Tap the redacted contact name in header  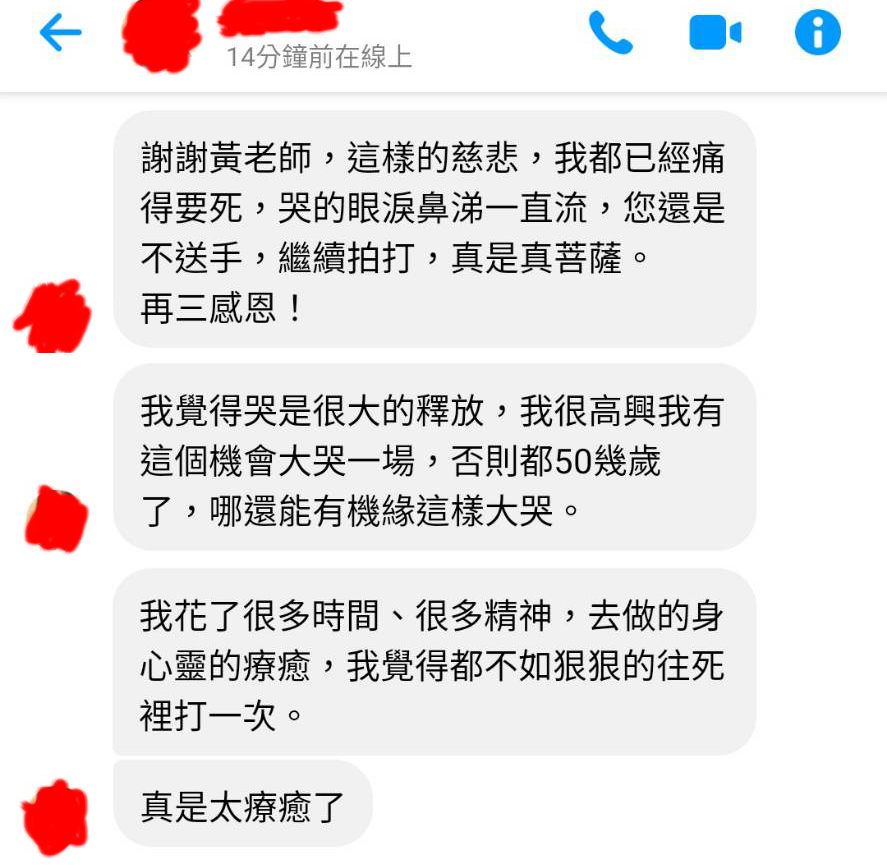(x=280, y=18)
